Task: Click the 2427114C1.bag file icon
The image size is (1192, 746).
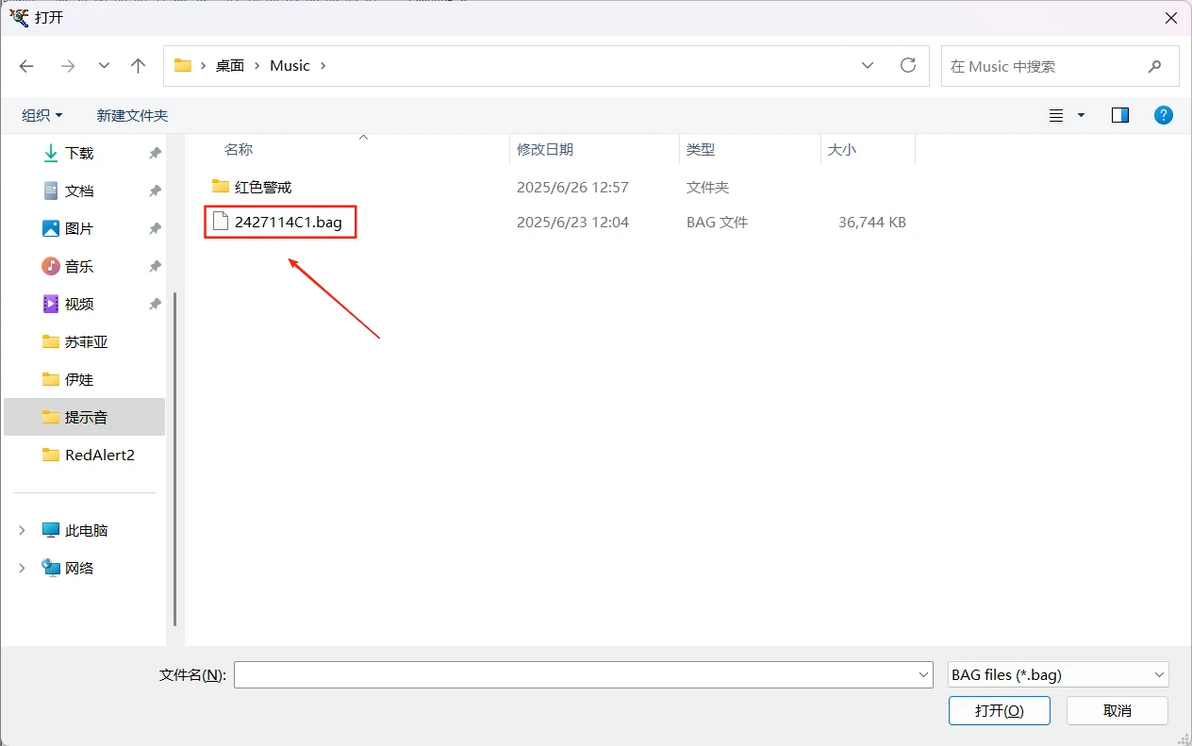Action: click(220, 221)
